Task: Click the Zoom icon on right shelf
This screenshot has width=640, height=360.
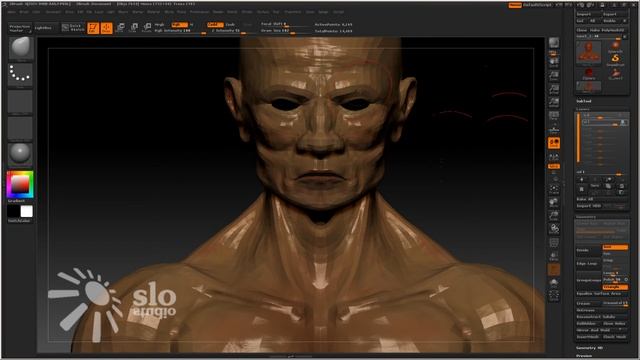Action: coord(554,76)
